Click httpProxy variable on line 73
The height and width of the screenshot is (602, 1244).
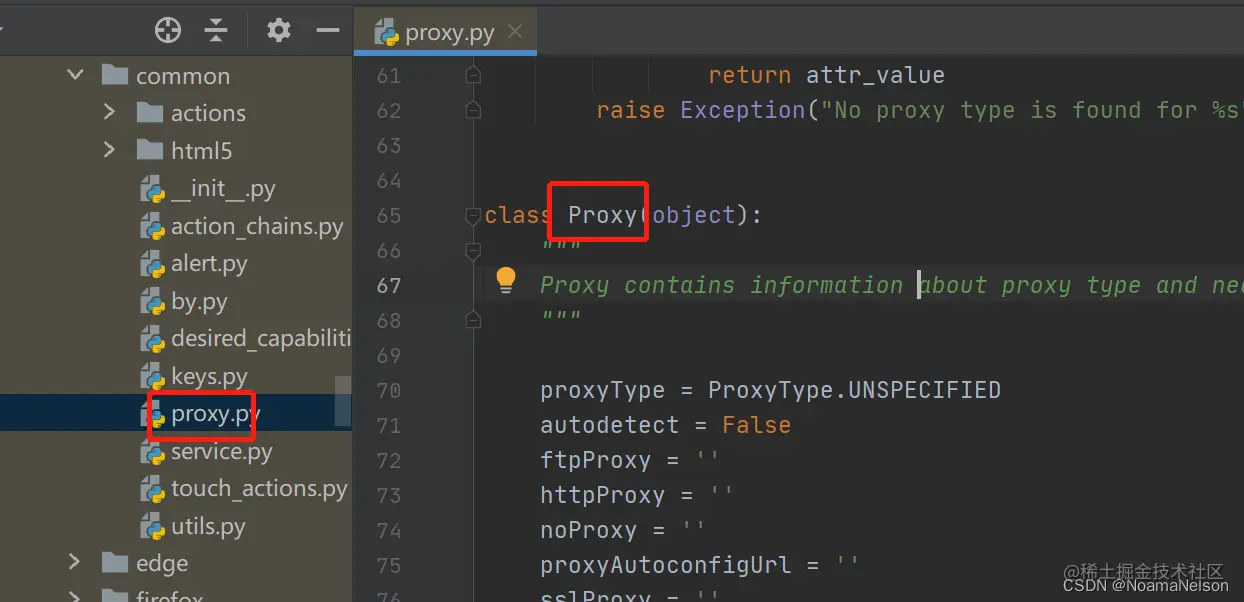point(603,495)
